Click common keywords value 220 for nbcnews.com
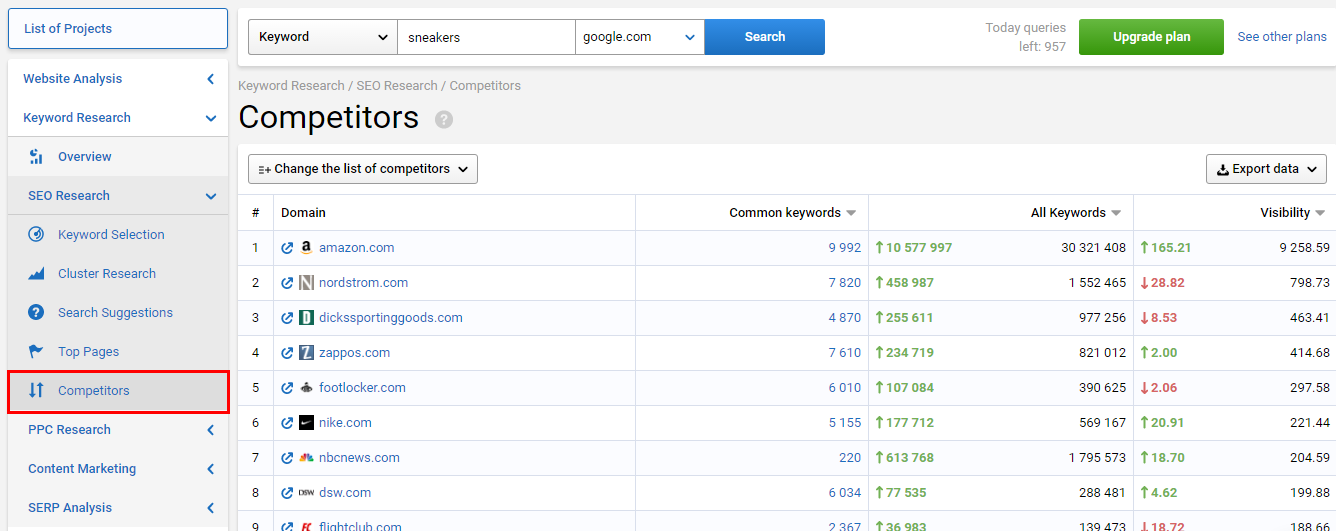 pyautogui.click(x=850, y=458)
